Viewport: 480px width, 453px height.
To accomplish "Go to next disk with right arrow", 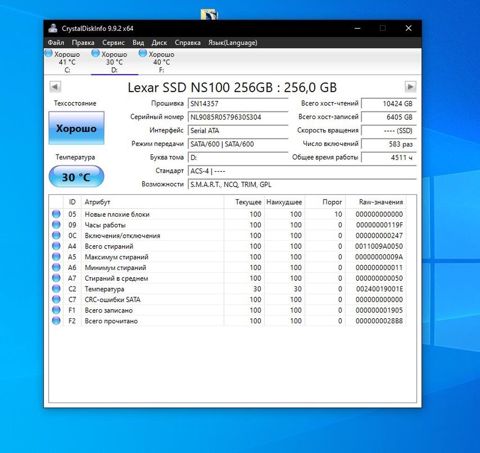I will pyautogui.click(x=410, y=87).
